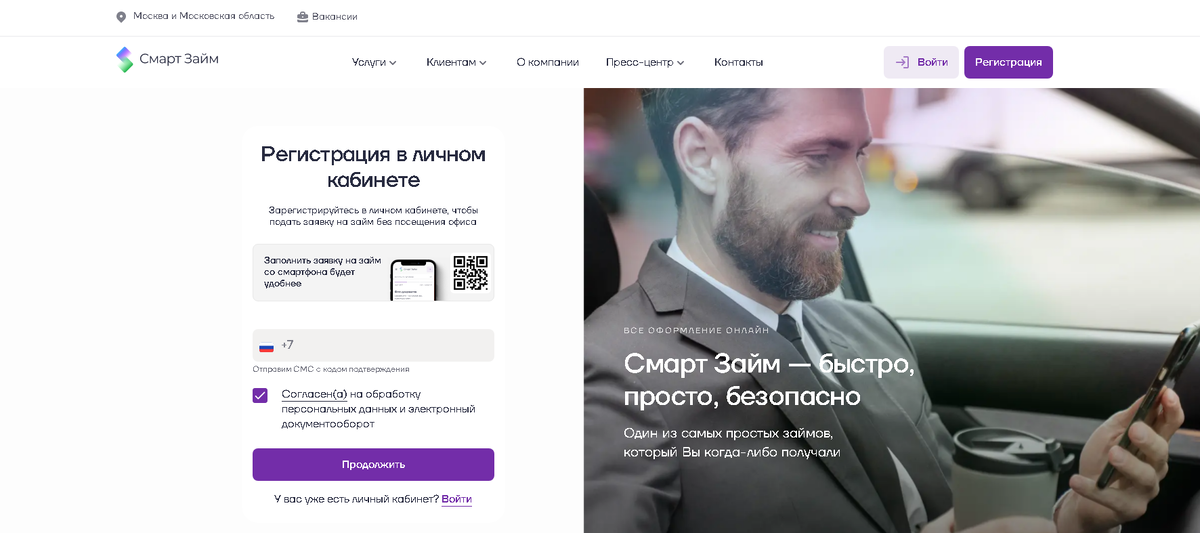This screenshot has width=1200, height=533.
Task: Click the Смарт Займ logo icon
Action: point(124,60)
